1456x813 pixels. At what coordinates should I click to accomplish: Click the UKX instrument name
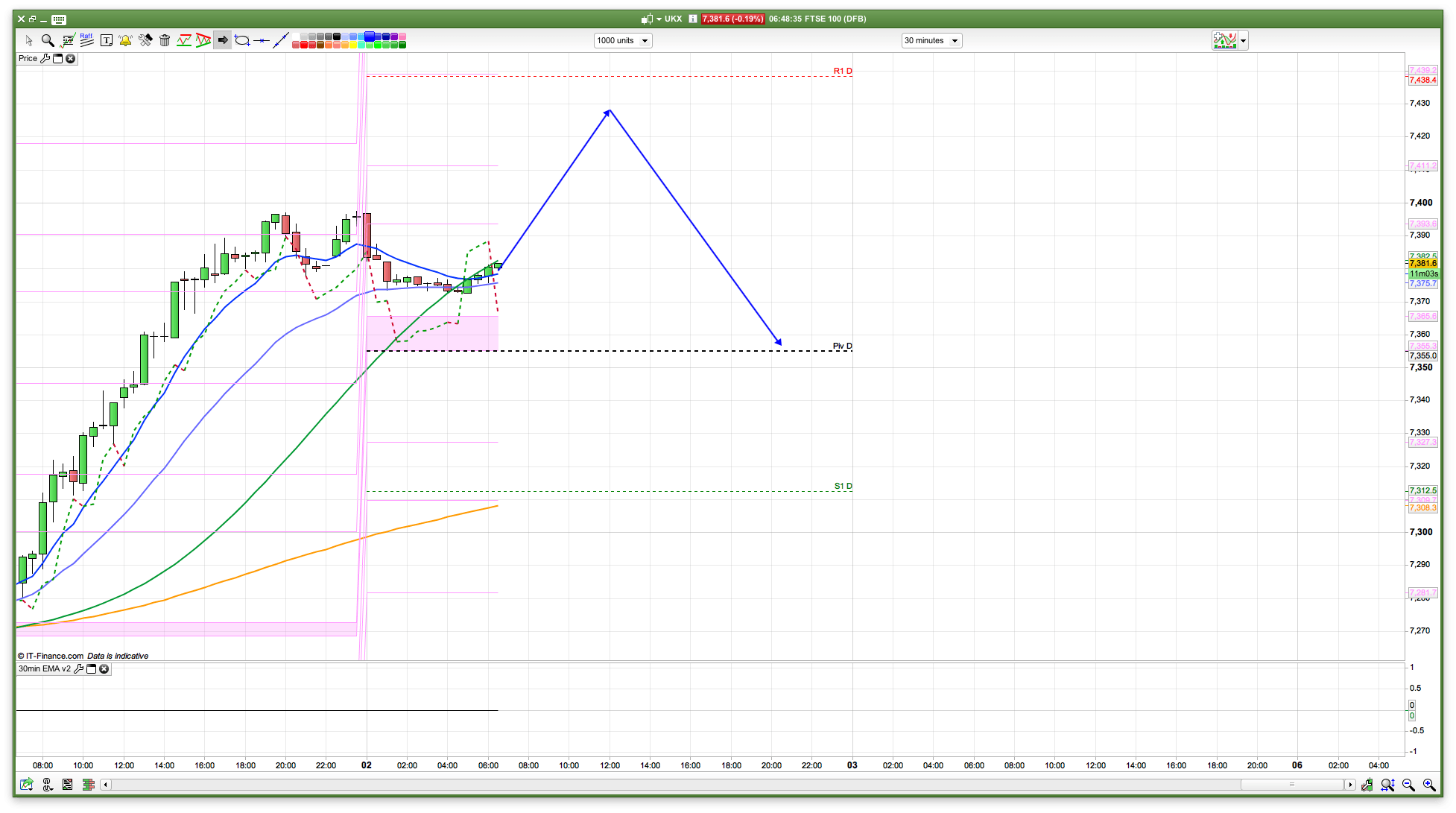(x=673, y=19)
